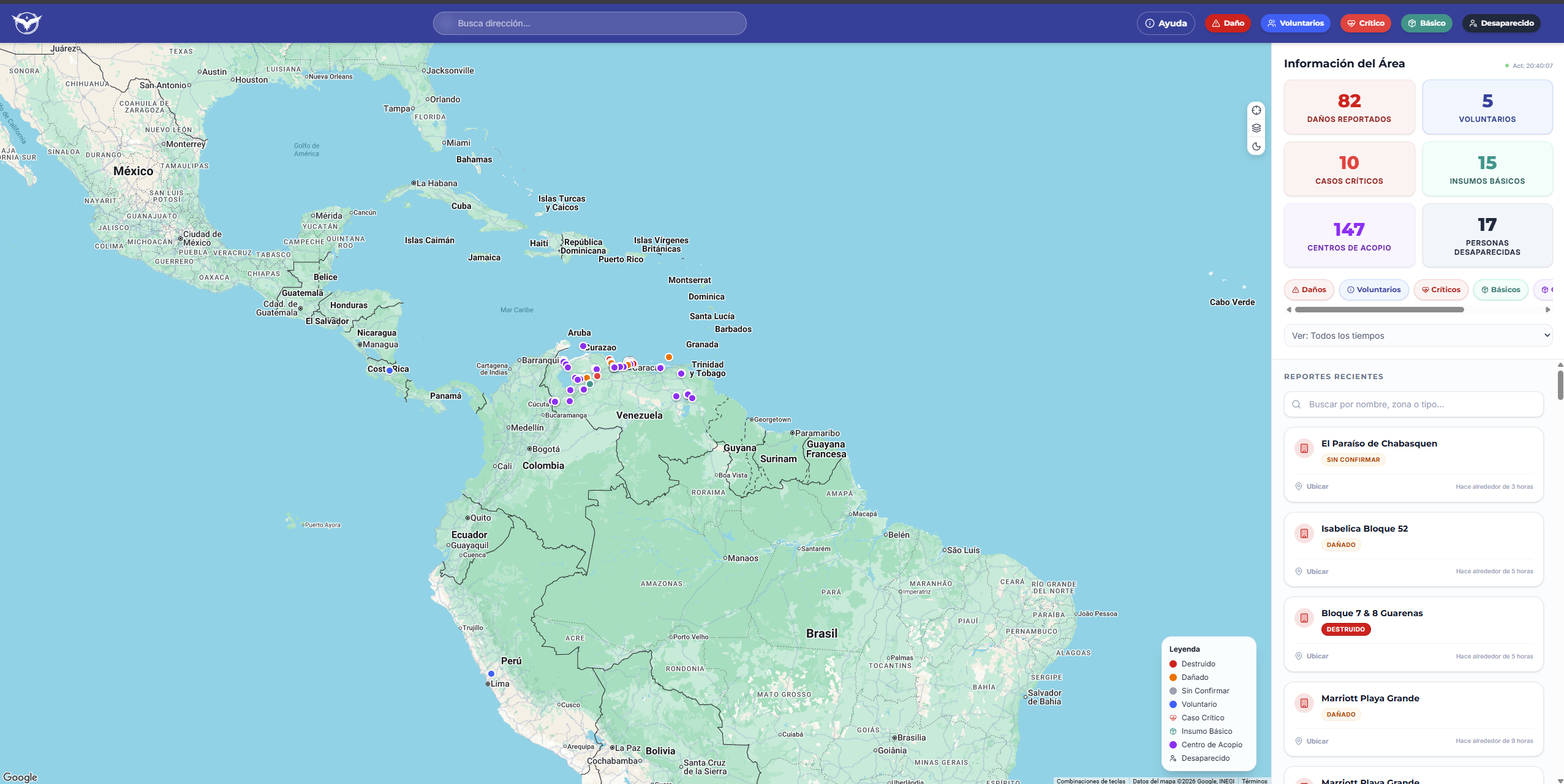Click the Act: 20:40:07 update indicator
Screen dimensions: 1564x784
tap(1529, 66)
